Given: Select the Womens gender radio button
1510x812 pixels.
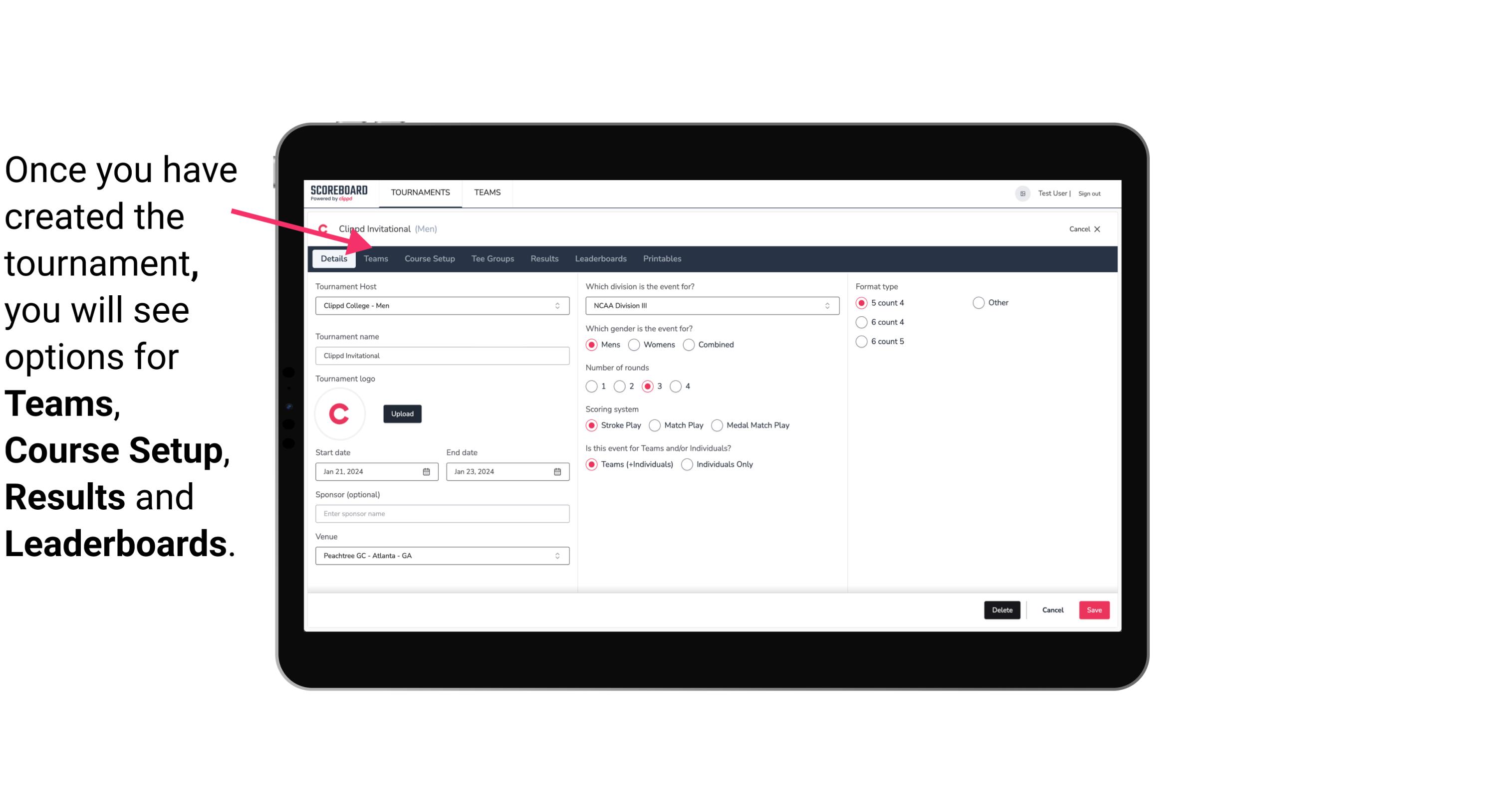Looking at the screenshot, I should click(x=635, y=344).
